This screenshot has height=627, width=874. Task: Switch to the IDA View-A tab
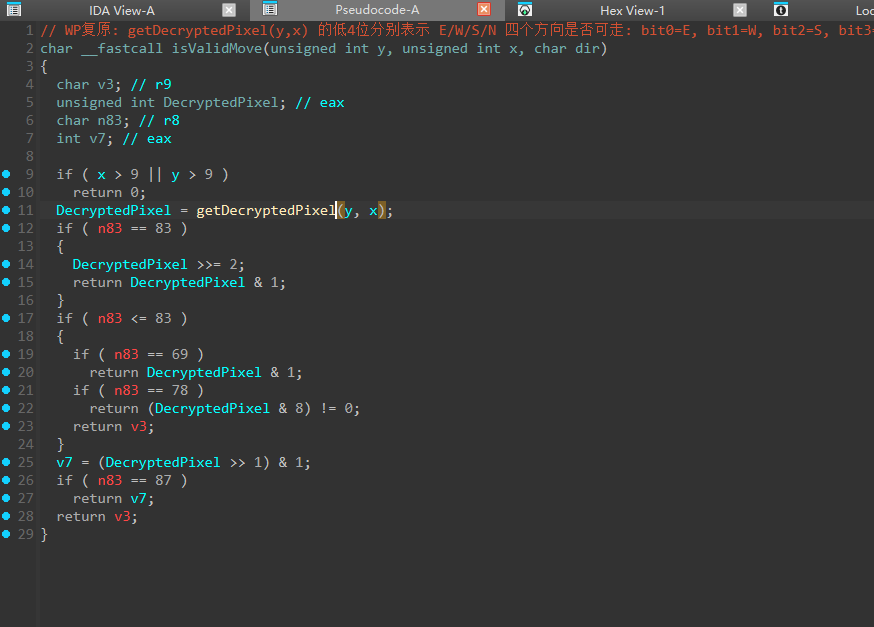pos(122,10)
